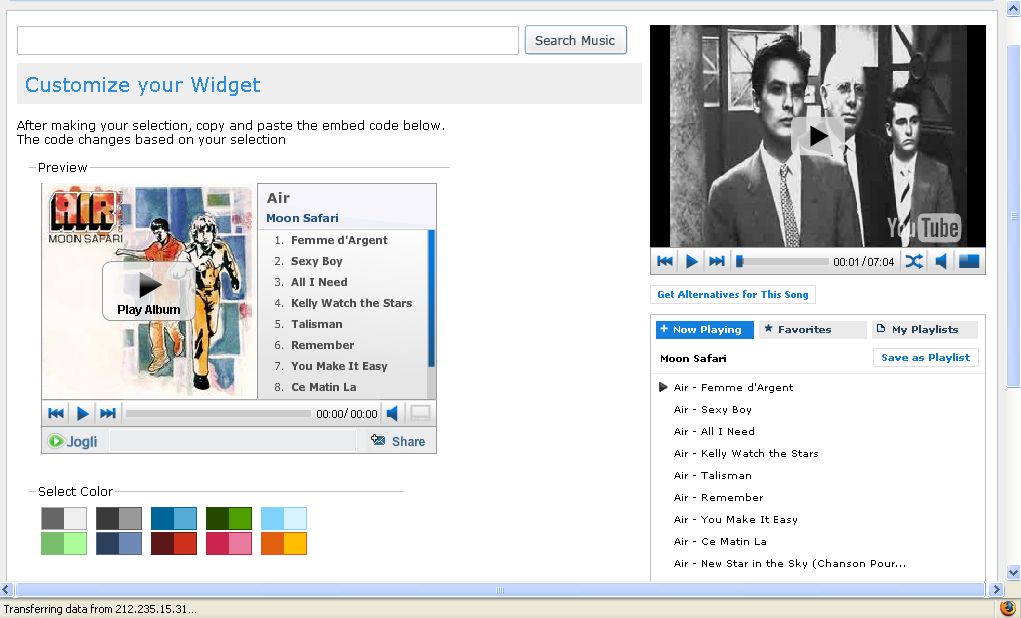Select the dark gray color swatch

click(119, 518)
